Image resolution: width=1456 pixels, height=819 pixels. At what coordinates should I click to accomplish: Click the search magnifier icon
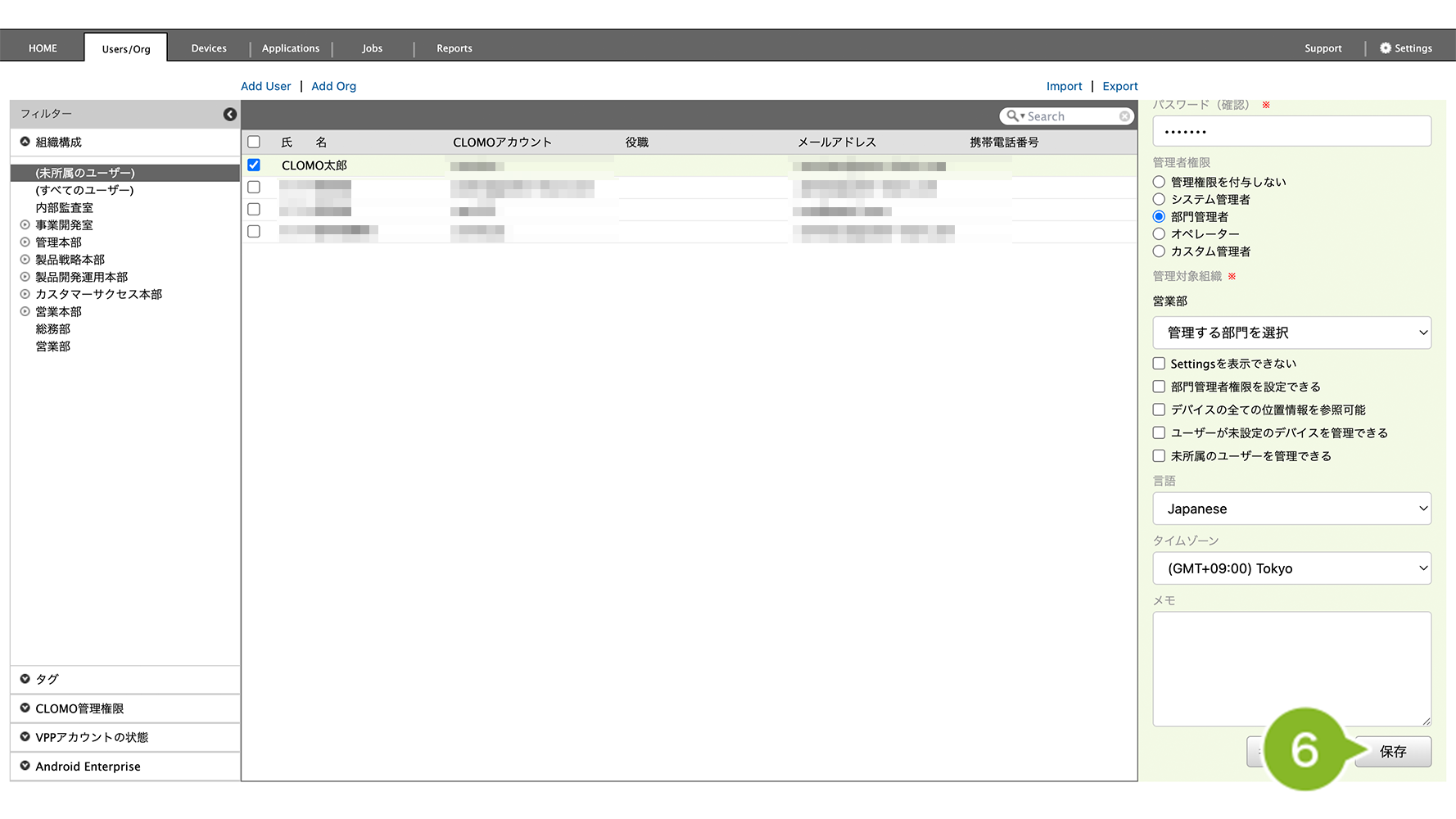click(x=1013, y=116)
